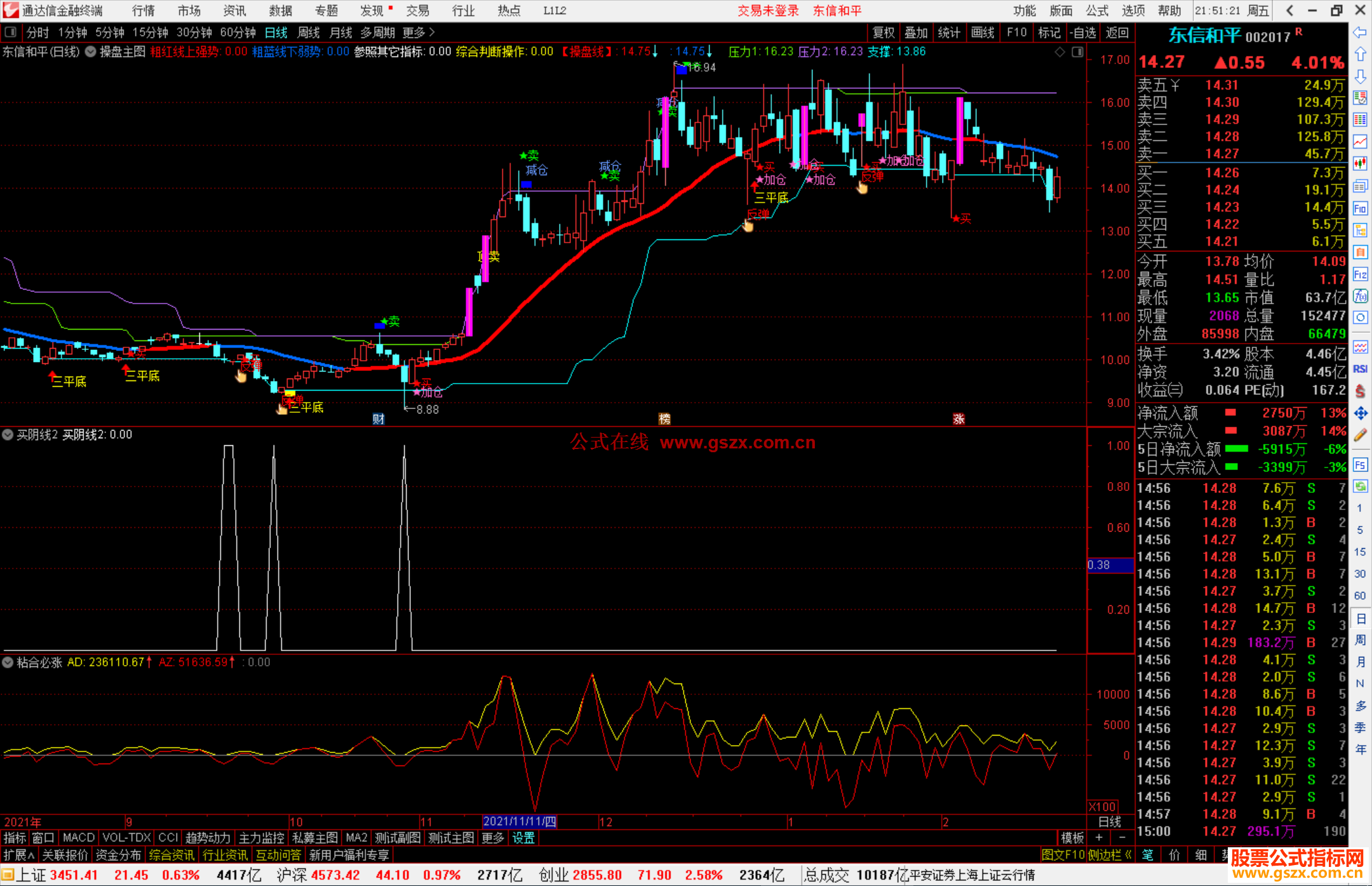Switch to the MACD indicator tab

(78, 838)
